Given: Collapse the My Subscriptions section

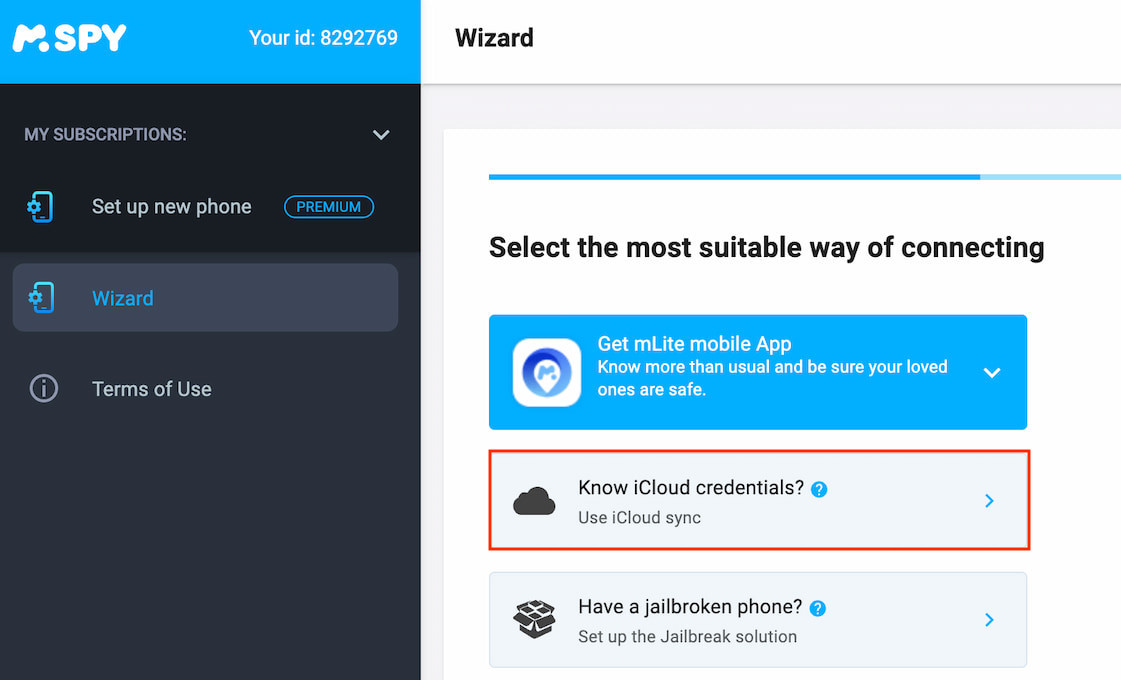Looking at the screenshot, I should [x=381, y=135].
